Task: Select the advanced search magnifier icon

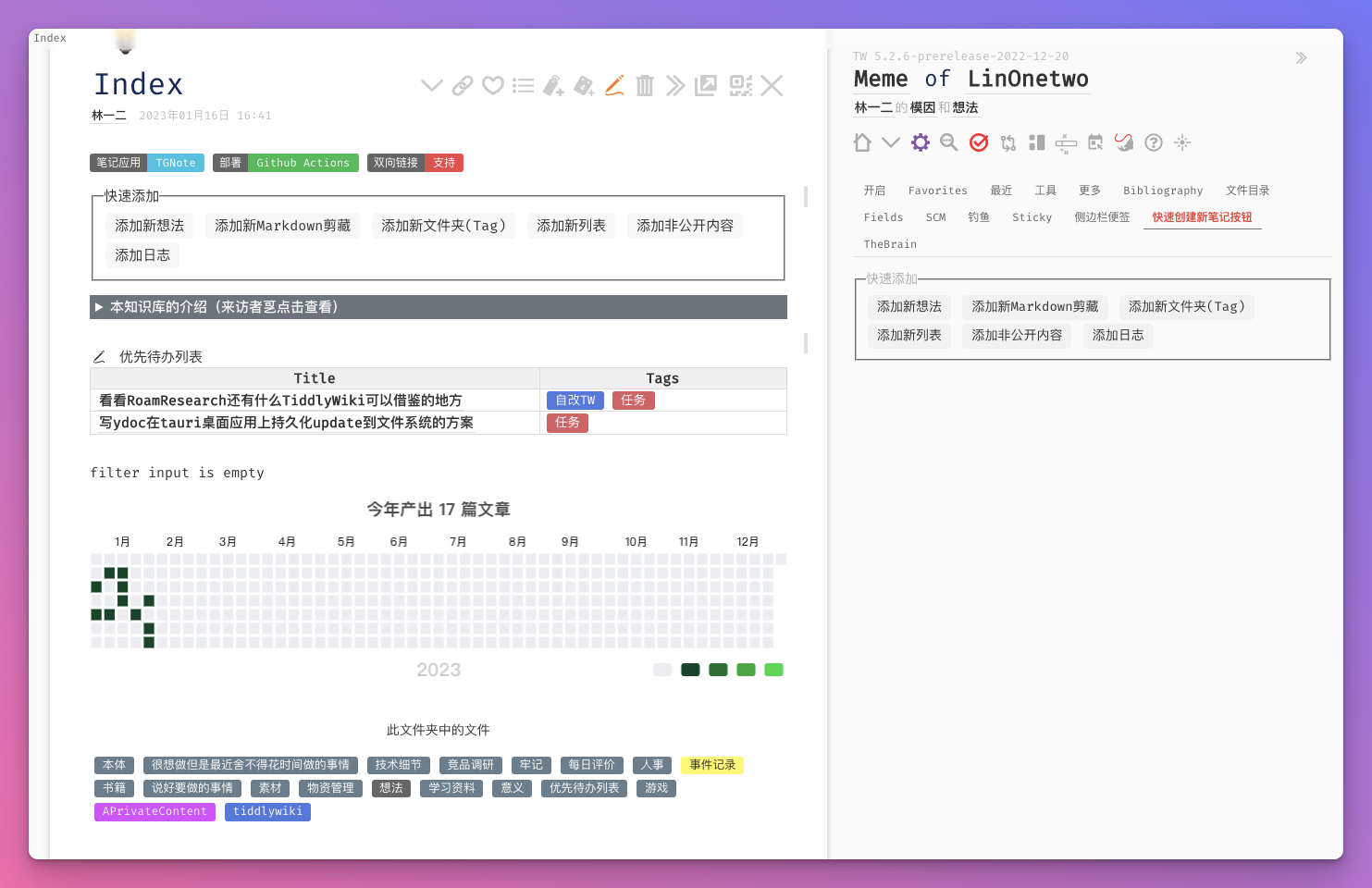Action: pyautogui.click(x=948, y=142)
